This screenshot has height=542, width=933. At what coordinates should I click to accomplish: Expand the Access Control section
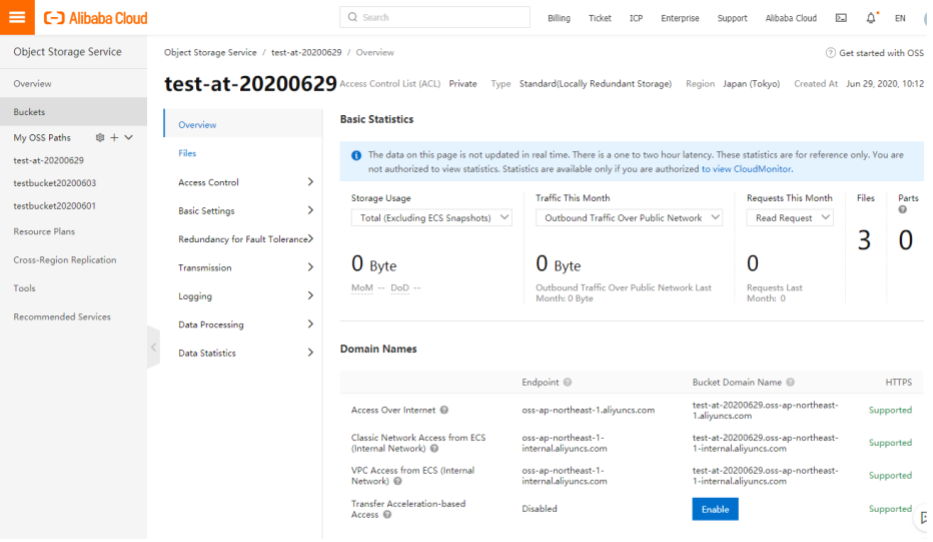point(245,182)
